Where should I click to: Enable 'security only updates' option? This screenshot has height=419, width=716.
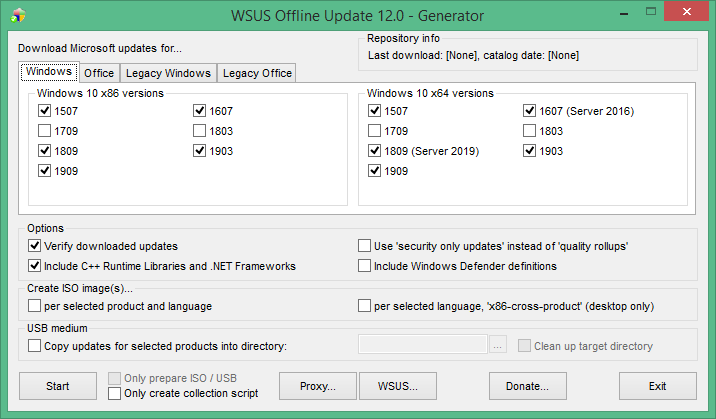[x=364, y=246]
